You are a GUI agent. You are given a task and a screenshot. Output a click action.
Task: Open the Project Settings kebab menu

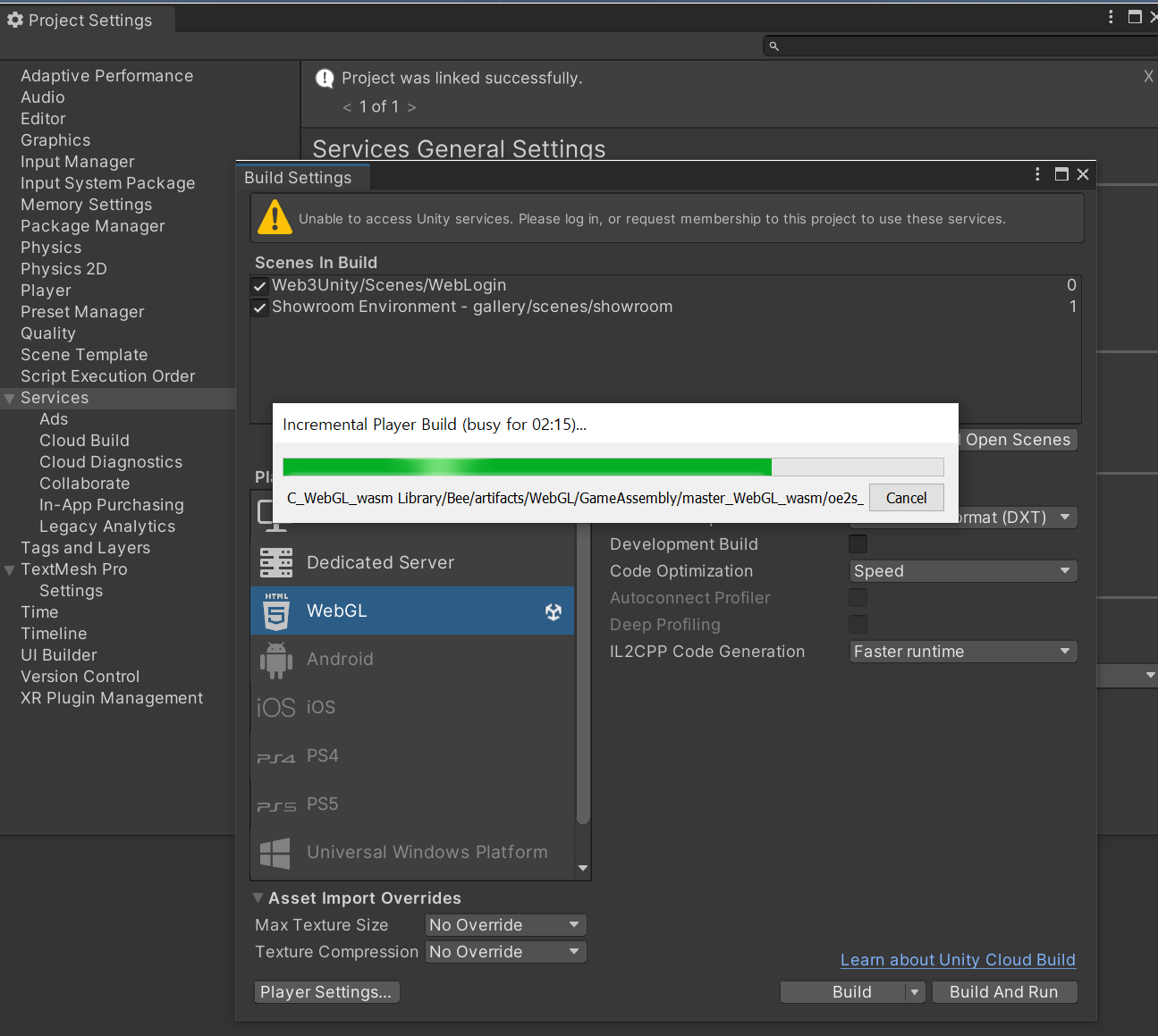pos(1111,17)
